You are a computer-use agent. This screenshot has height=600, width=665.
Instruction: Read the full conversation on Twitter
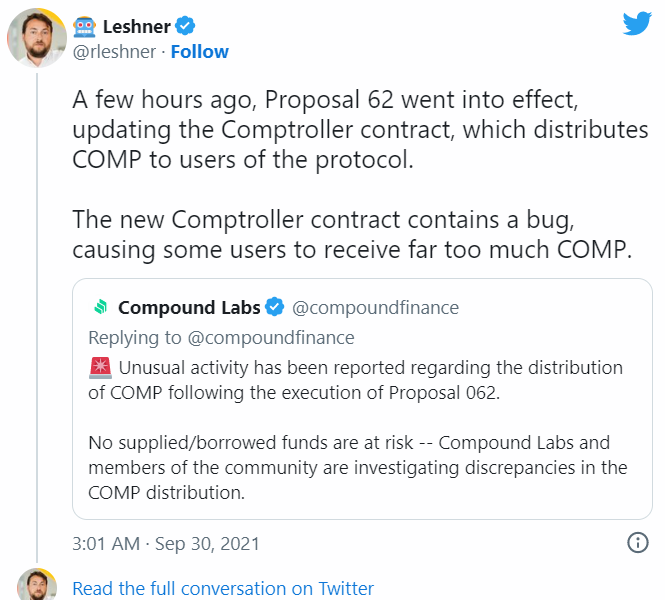[x=223, y=588]
